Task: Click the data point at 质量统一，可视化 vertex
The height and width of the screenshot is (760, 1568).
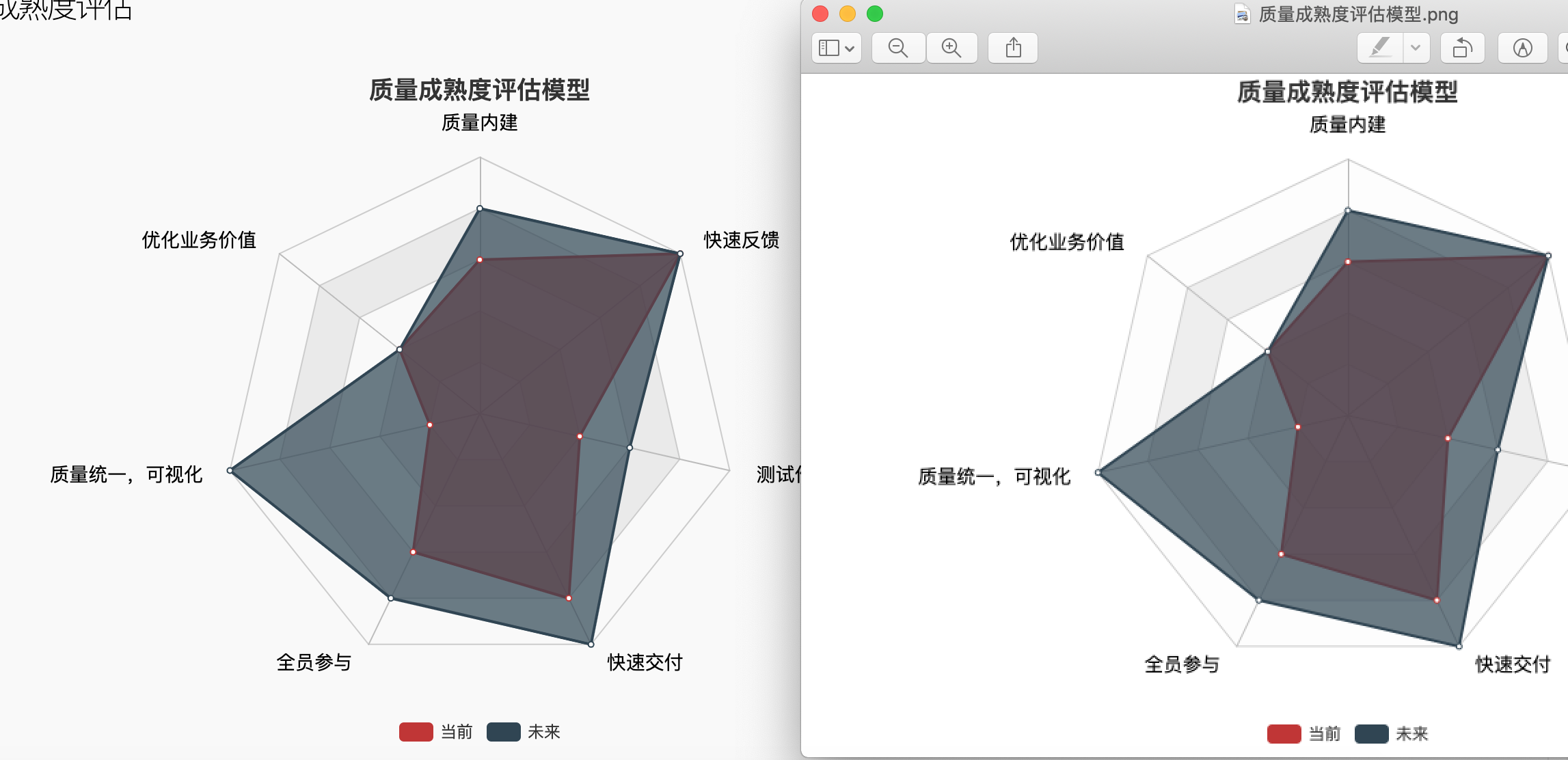Action: (x=231, y=470)
